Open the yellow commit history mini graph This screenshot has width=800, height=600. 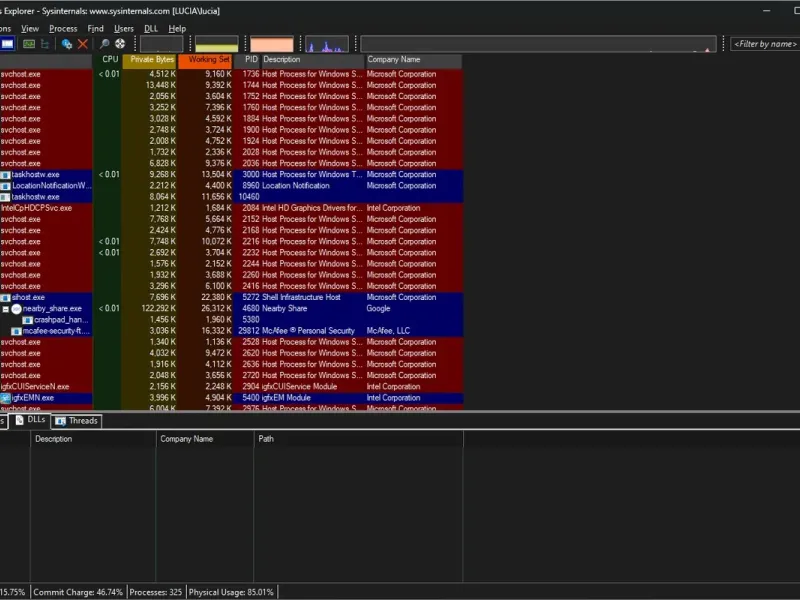click(x=216, y=44)
